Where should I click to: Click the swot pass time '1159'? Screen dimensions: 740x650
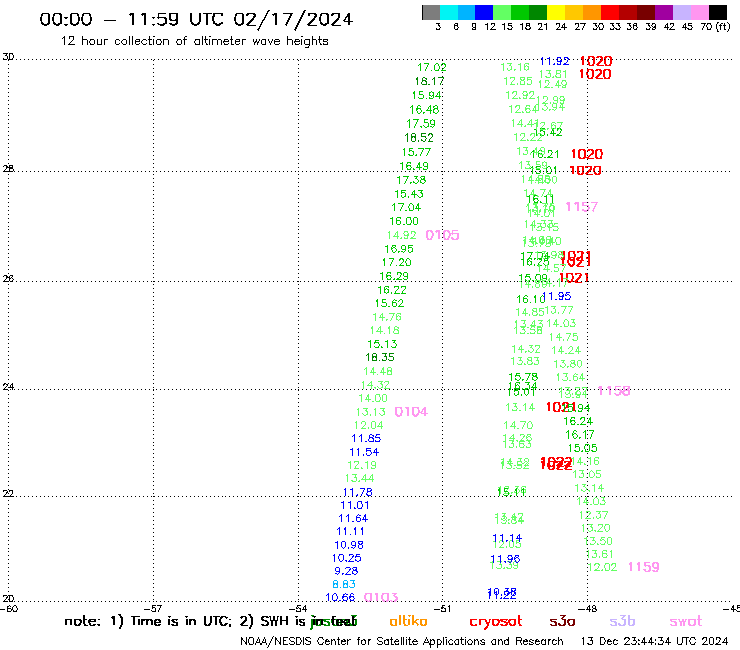tap(643, 567)
